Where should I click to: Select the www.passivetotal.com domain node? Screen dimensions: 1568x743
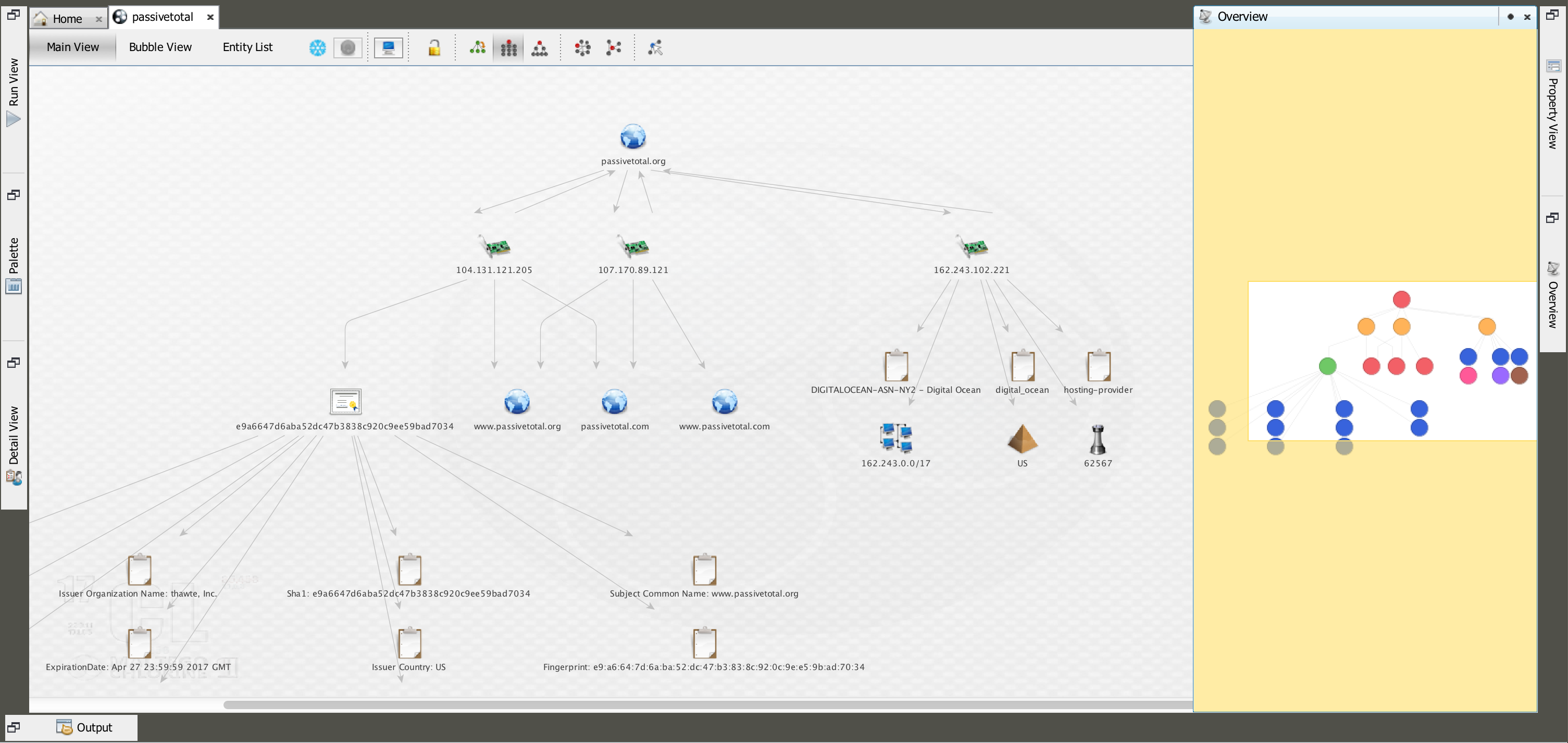point(724,410)
